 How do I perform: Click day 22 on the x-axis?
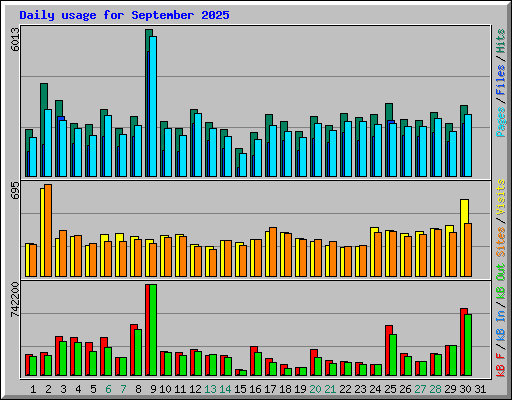[345, 389]
